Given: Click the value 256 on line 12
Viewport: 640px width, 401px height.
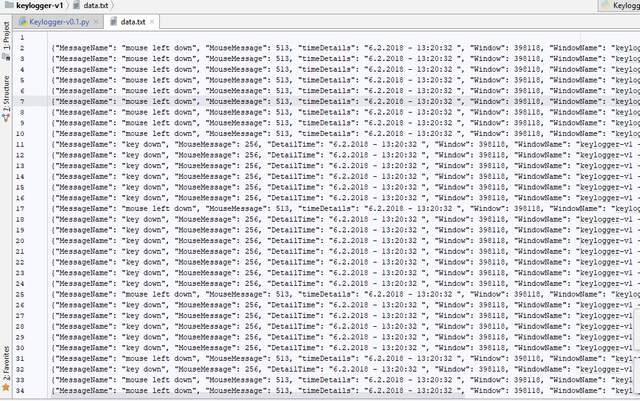Looking at the screenshot, I should 251,155.
